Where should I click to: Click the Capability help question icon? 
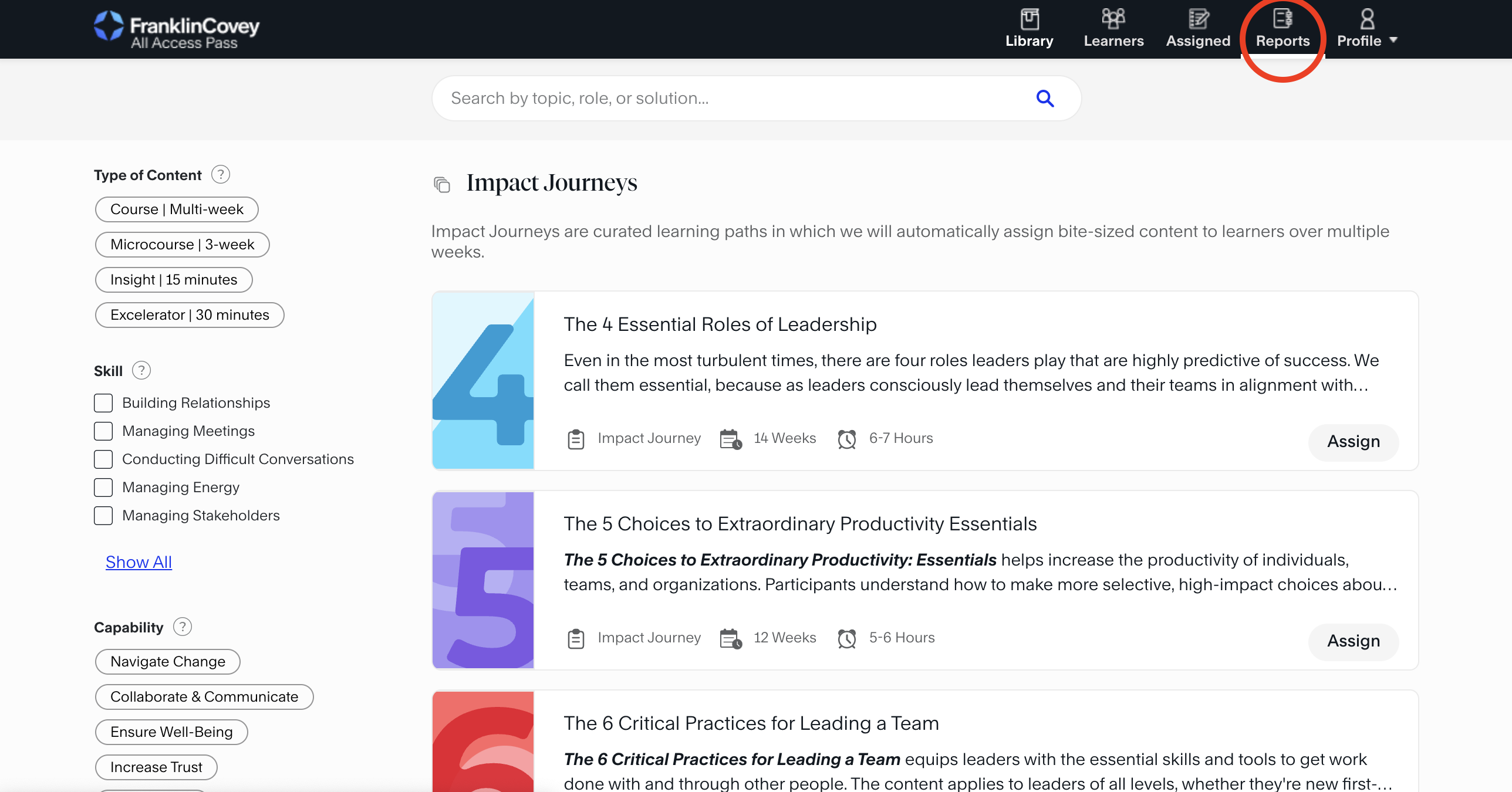(183, 627)
